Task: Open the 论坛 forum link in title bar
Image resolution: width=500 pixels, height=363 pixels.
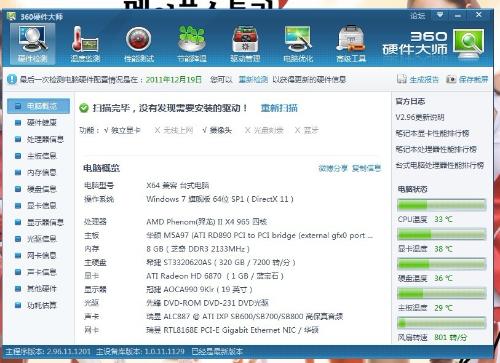Action: (x=418, y=16)
